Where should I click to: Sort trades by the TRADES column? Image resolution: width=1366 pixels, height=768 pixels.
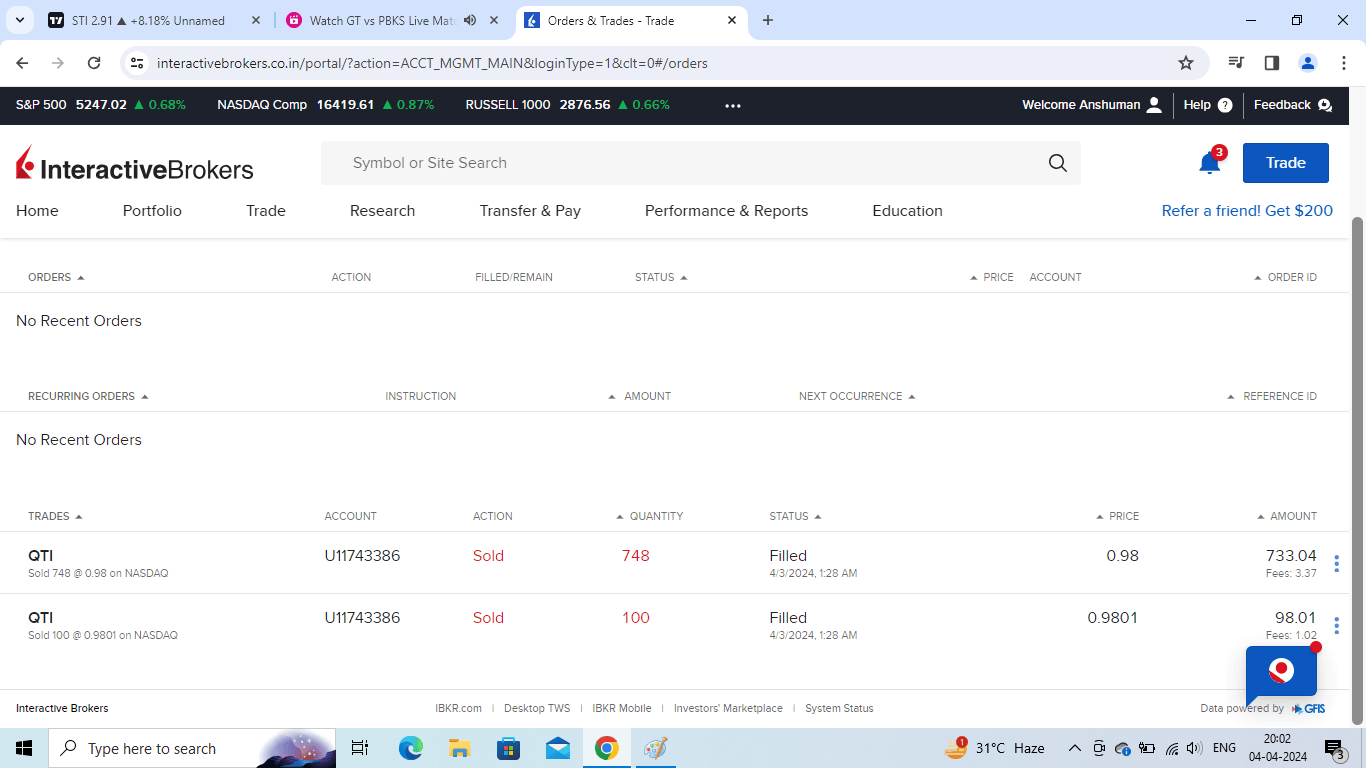[55, 516]
